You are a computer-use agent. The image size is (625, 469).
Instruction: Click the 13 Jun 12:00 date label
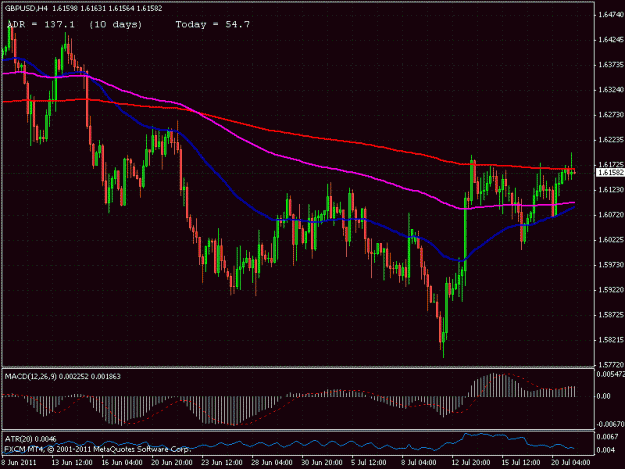click(x=72, y=463)
